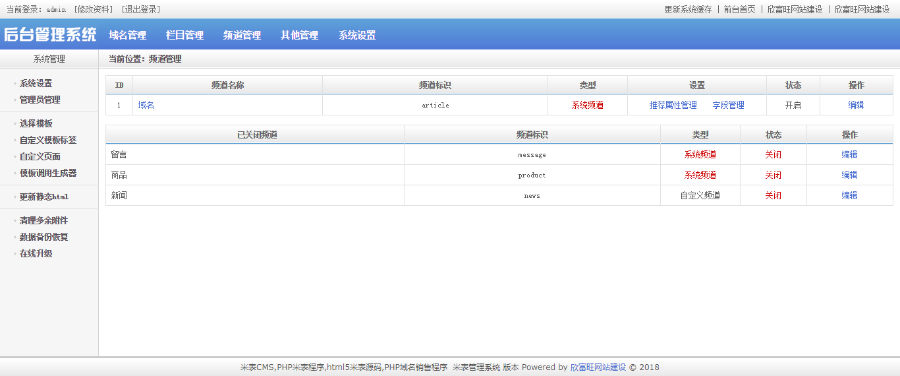900x376 pixels.
Task: Click the 开启 status of the 域名 channel
Action: 793,105
